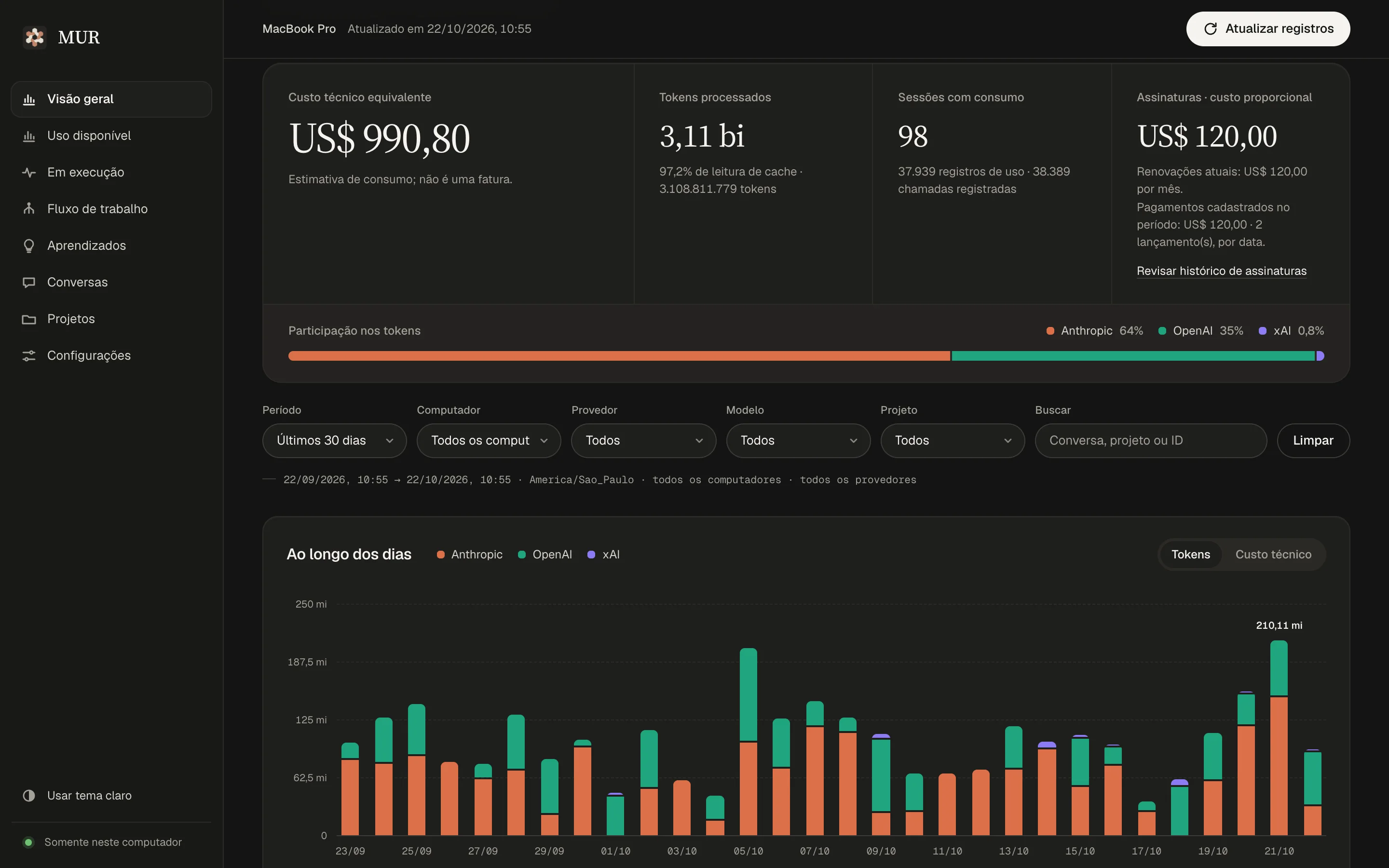Open Configurações from sidebar
The width and height of the screenshot is (1389, 868).
click(x=111, y=356)
